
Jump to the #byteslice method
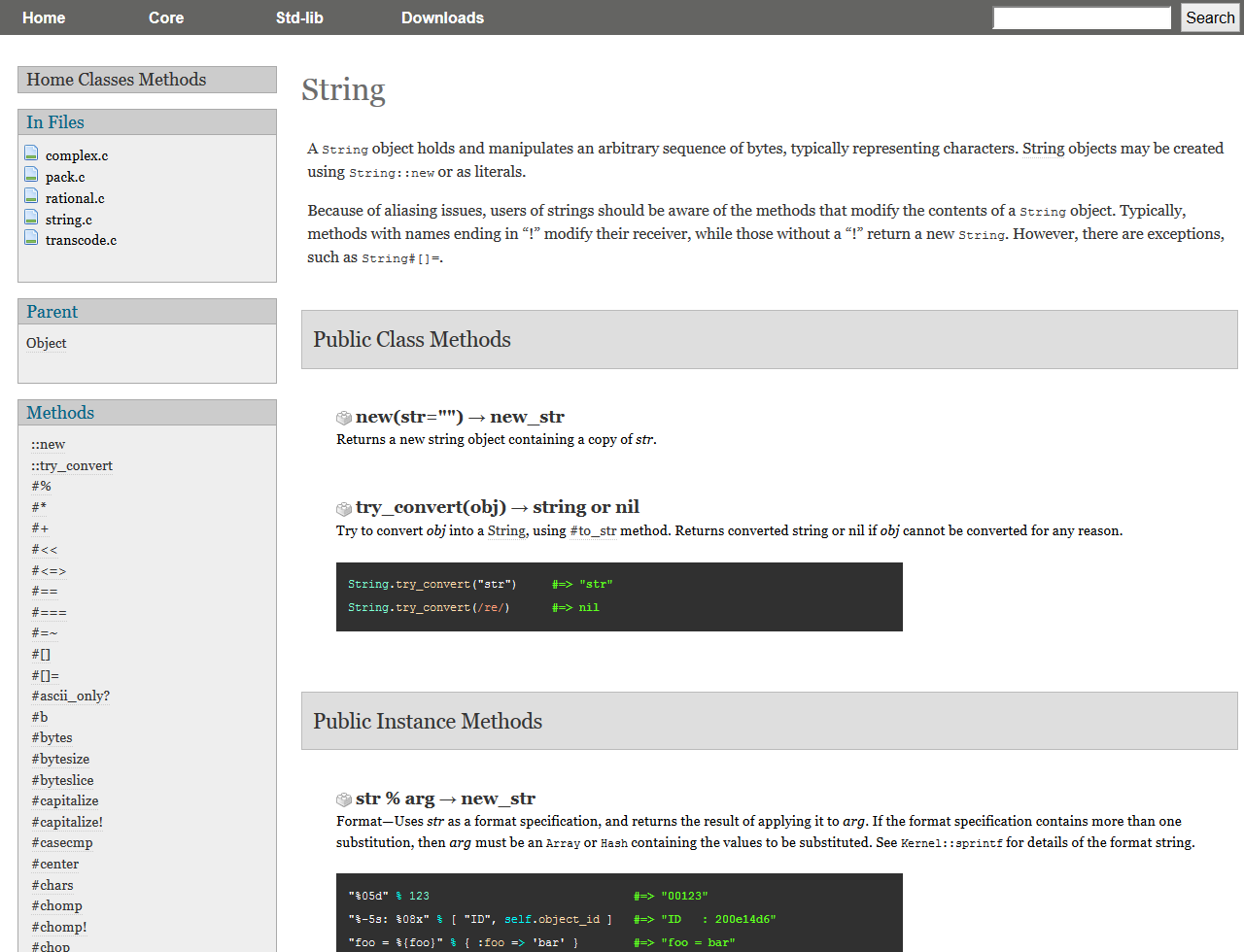coord(62,780)
